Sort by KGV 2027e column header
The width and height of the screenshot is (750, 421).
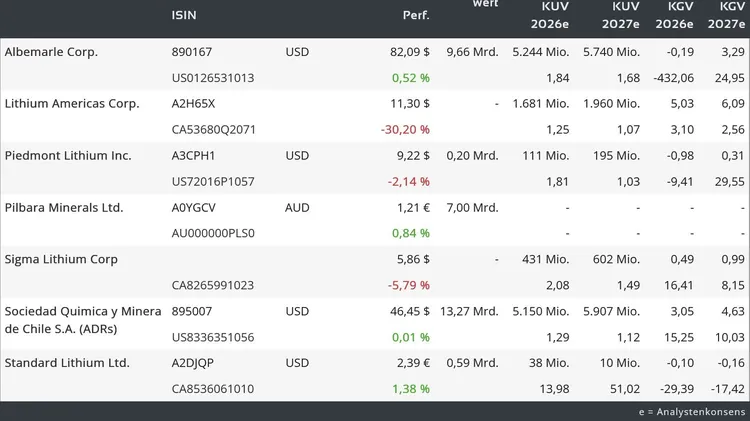click(x=726, y=15)
